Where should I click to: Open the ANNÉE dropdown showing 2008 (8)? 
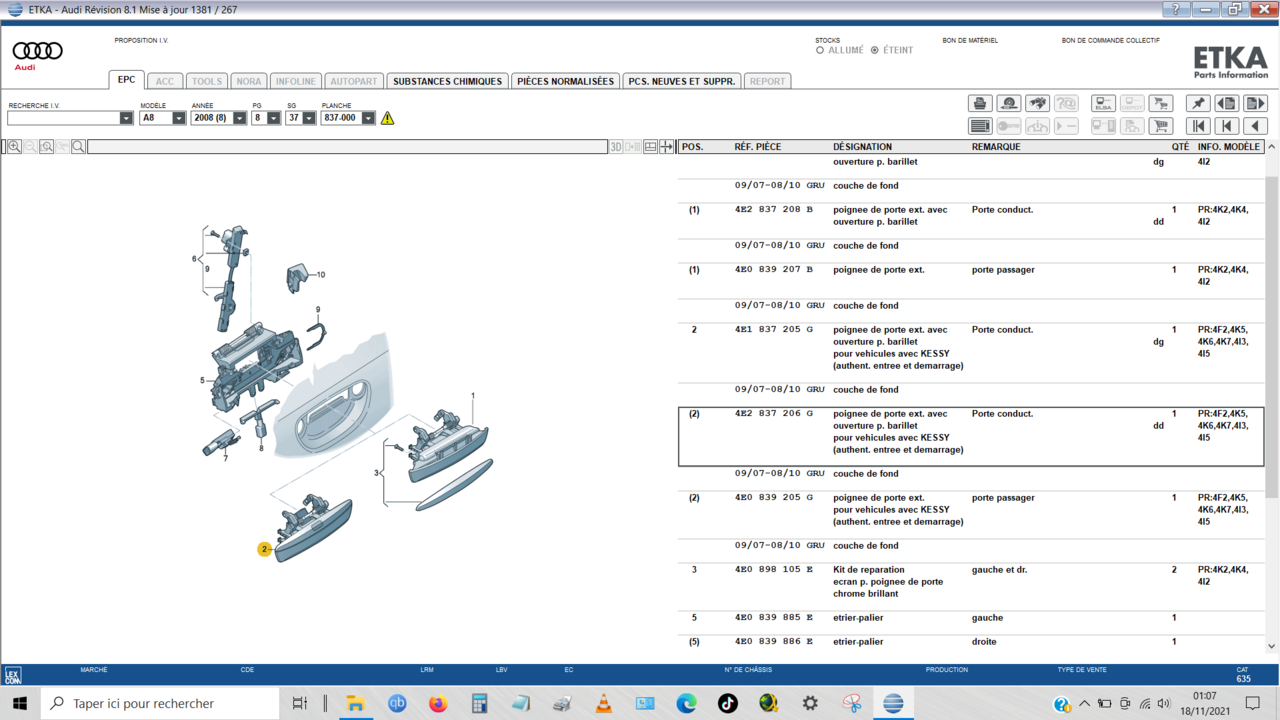tap(239, 118)
